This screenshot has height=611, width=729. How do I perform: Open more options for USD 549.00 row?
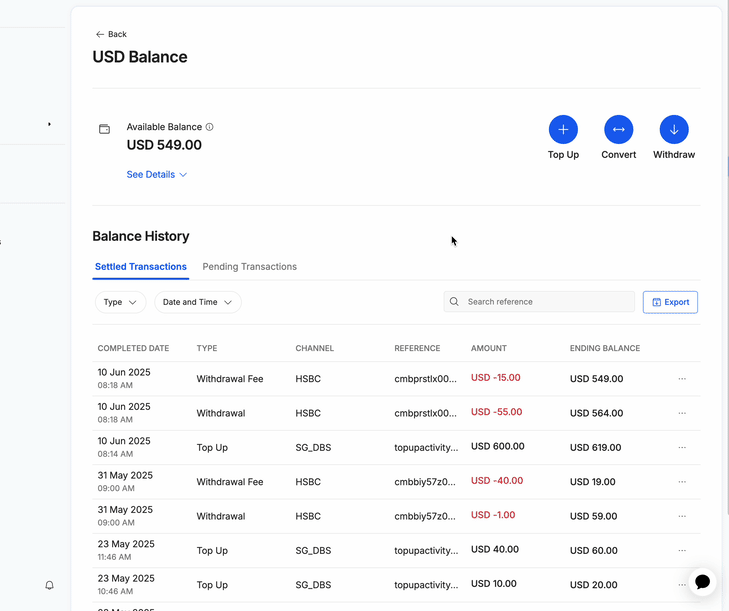tap(682, 379)
